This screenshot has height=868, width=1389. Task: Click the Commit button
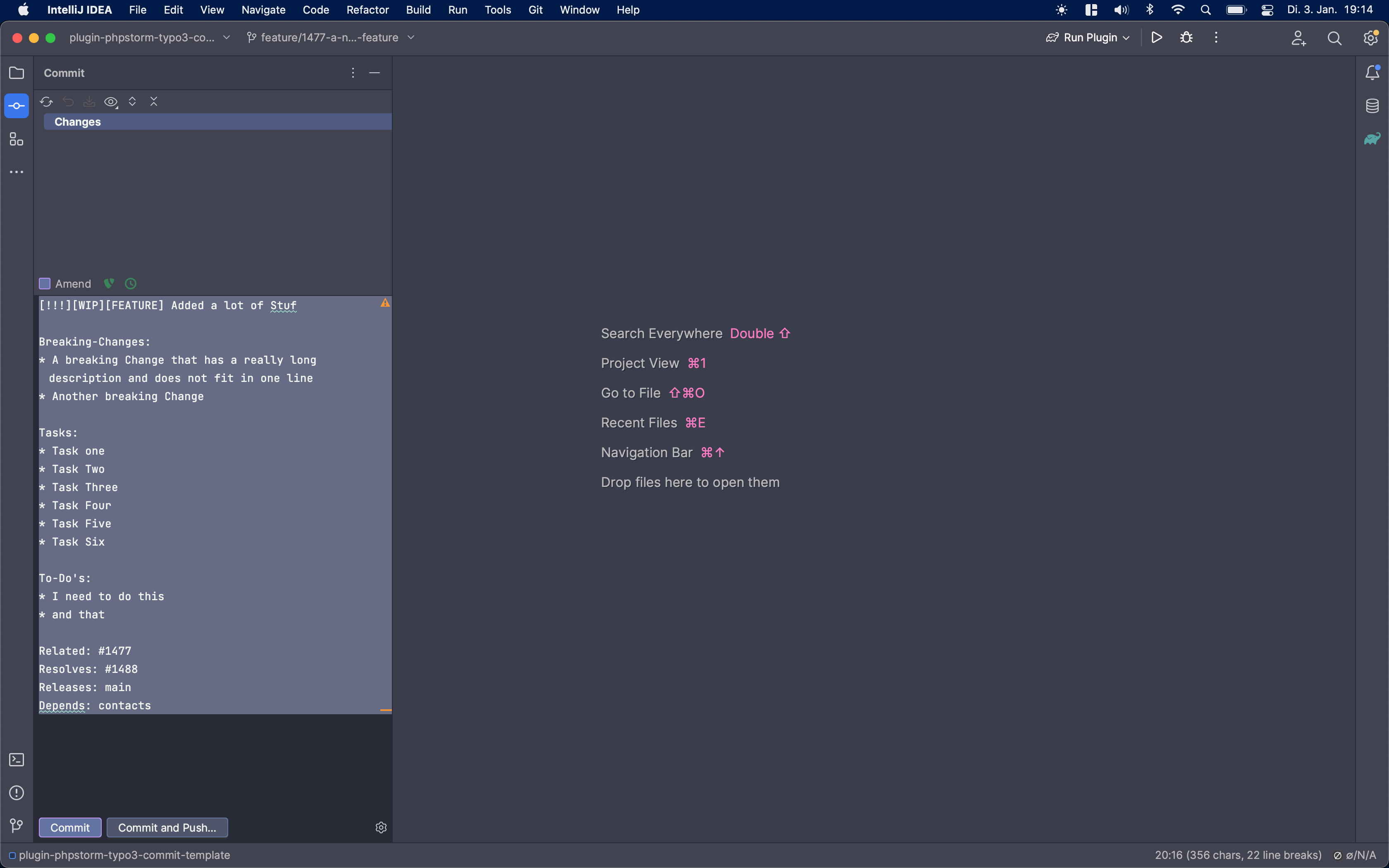[x=70, y=827]
